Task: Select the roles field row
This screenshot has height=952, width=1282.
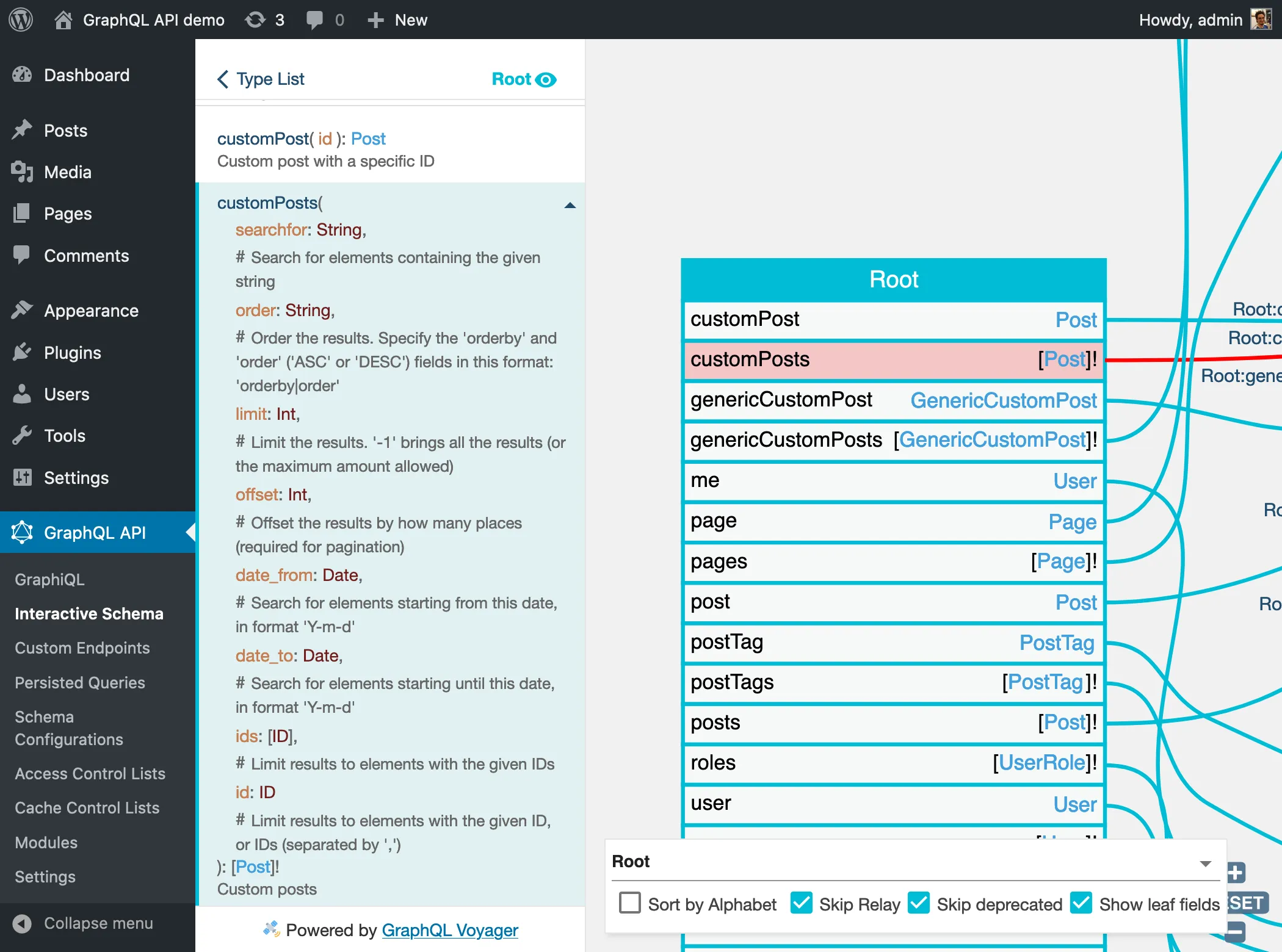Action: 894,763
